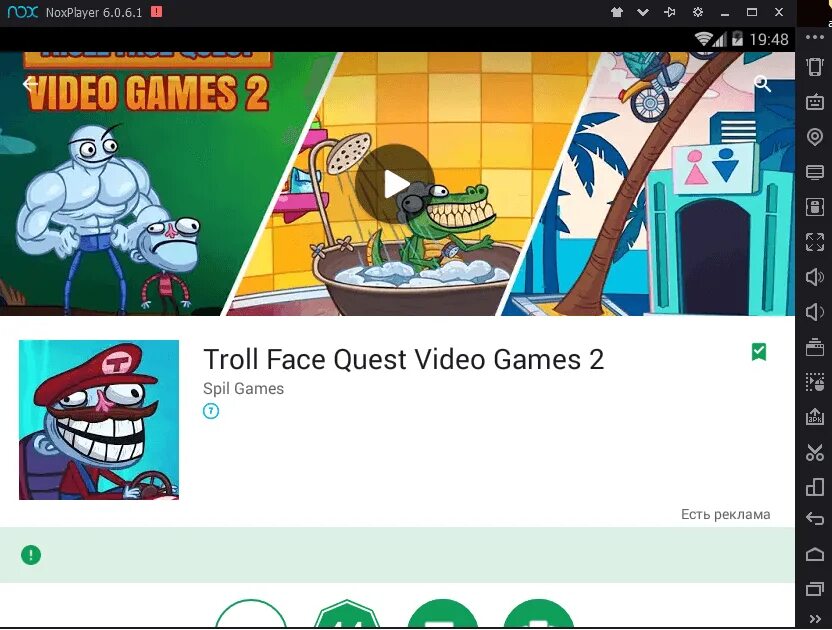Open keyboard control mapping sidebar icon

814,102
